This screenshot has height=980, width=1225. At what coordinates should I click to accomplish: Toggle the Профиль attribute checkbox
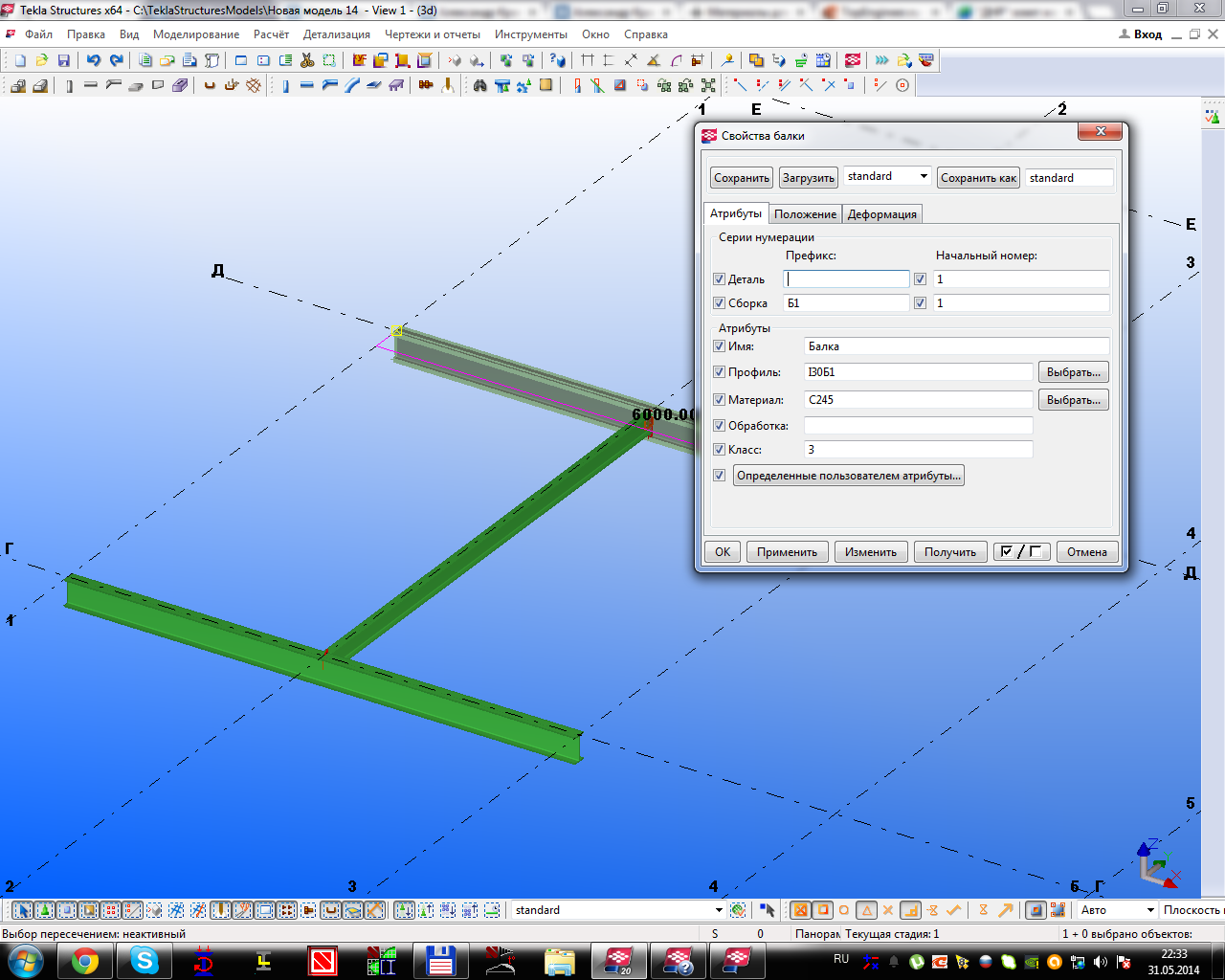(720, 372)
